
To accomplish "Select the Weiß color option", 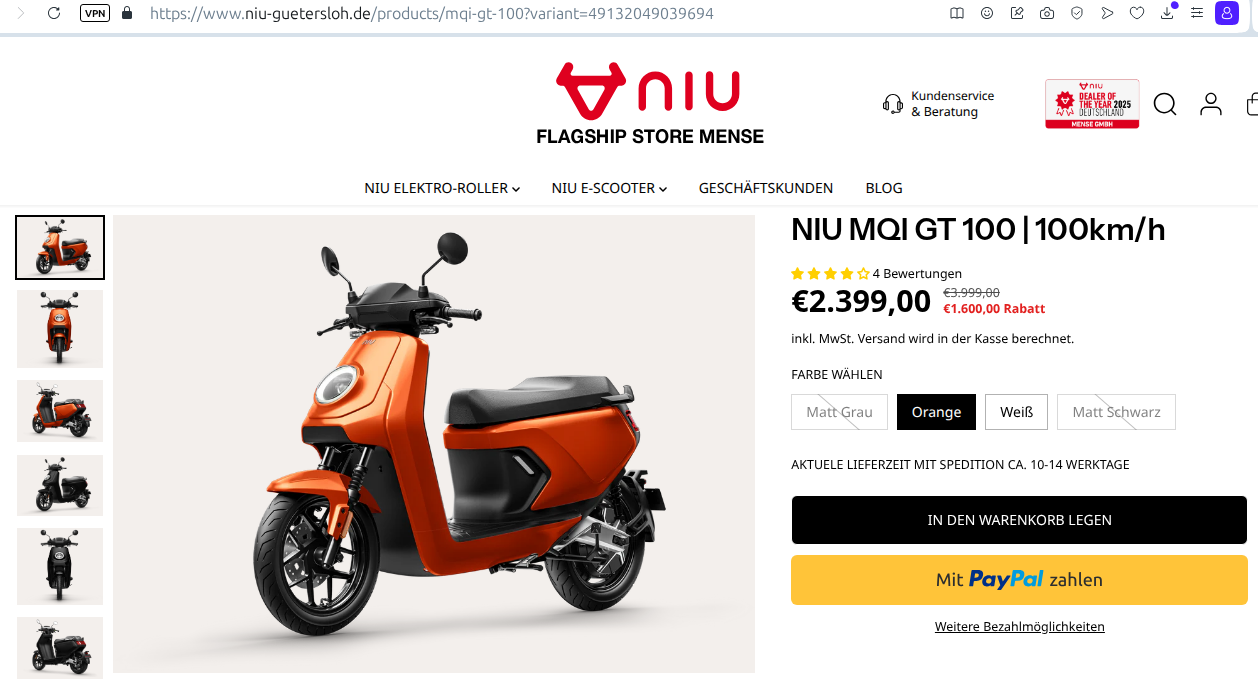I will 1016,412.
